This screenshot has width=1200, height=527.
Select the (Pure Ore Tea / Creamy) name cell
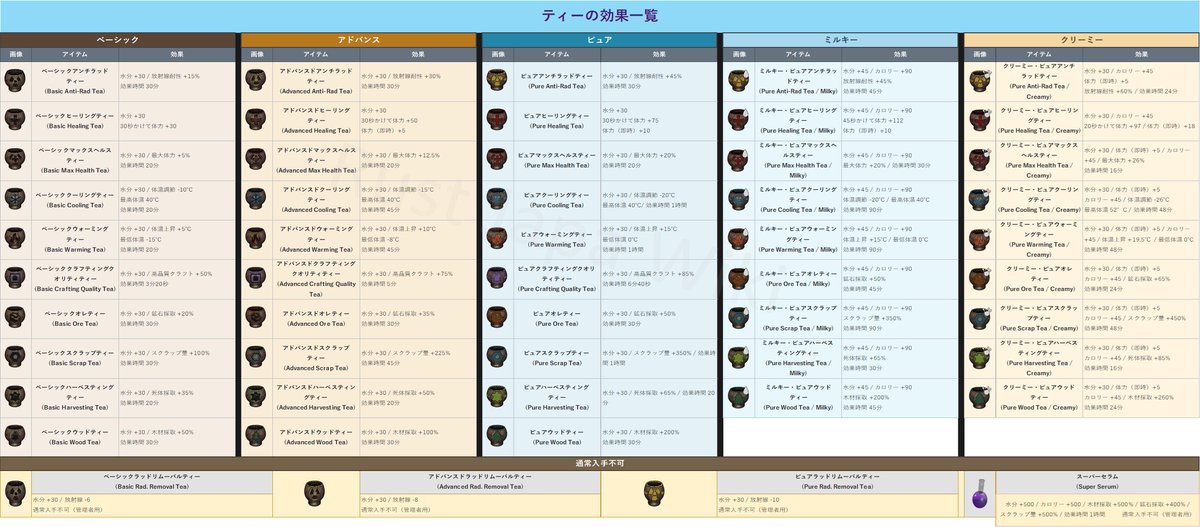(1038, 277)
